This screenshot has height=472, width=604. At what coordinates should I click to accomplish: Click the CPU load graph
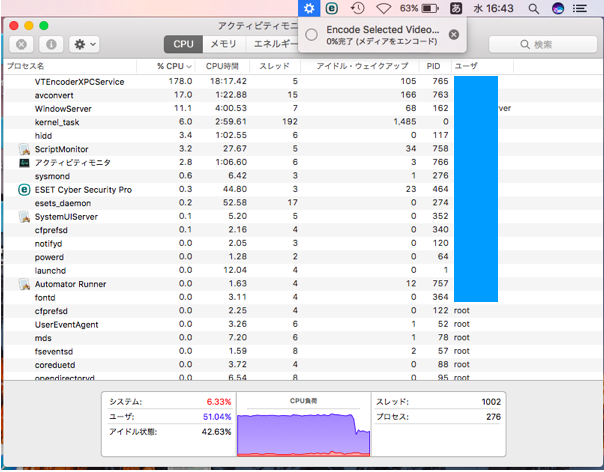303,428
